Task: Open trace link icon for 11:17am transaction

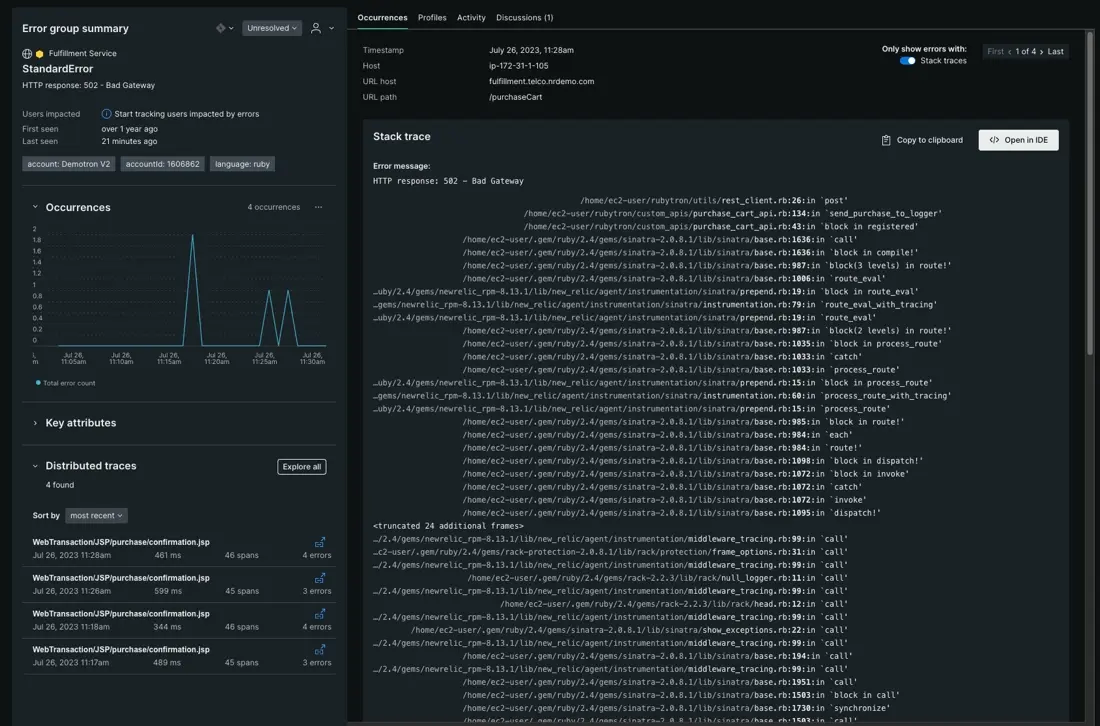Action: pos(320,650)
